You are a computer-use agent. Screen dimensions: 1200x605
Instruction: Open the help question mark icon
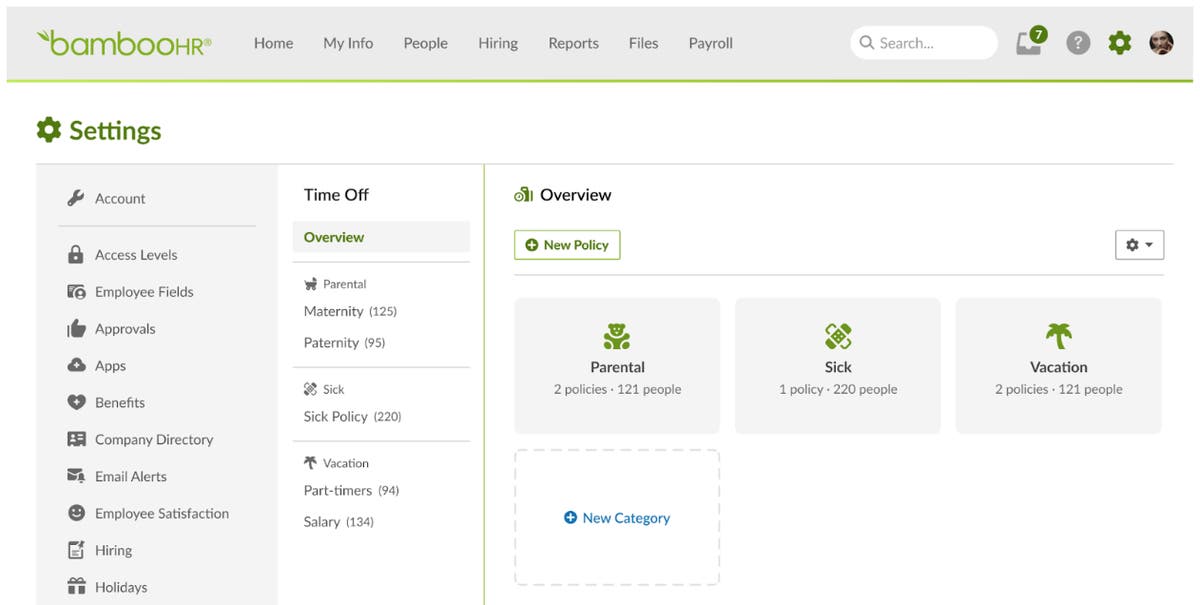(x=1077, y=43)
